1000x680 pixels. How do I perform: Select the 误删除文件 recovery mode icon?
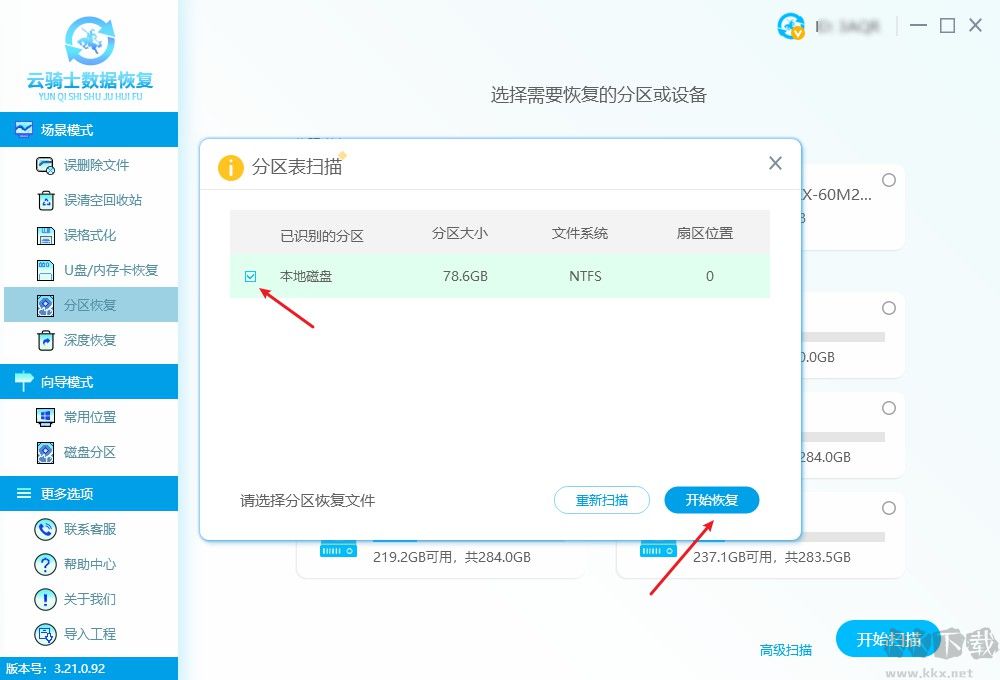(x=45, y=164)
